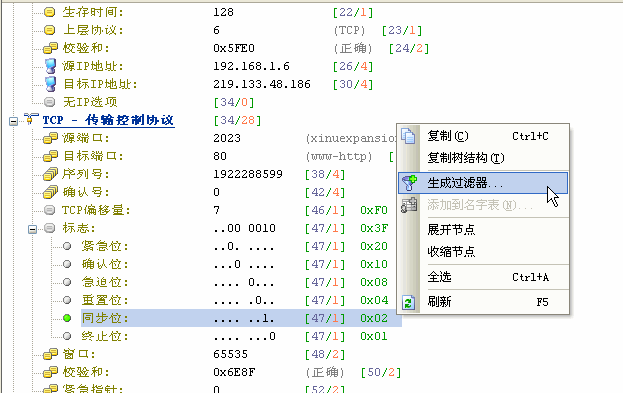Choose 展开节点 from the context menu
This screenshot has width=623, height=393.
483,230
